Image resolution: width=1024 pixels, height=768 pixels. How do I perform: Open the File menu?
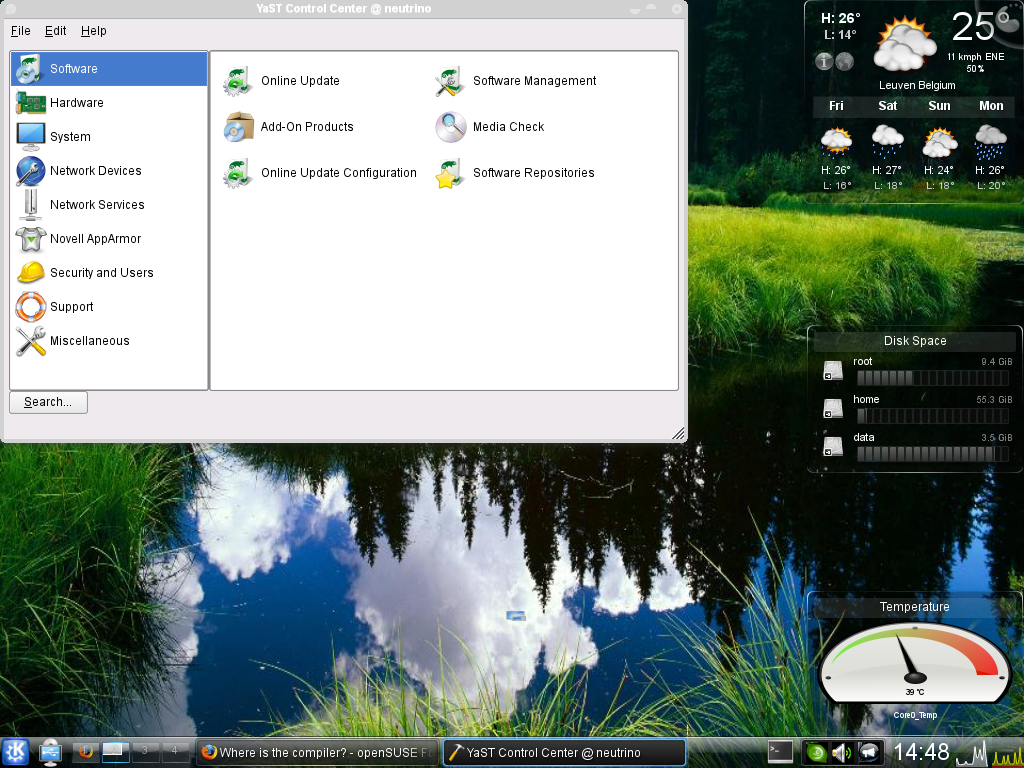pyautogui.click(x=20, y=31)
